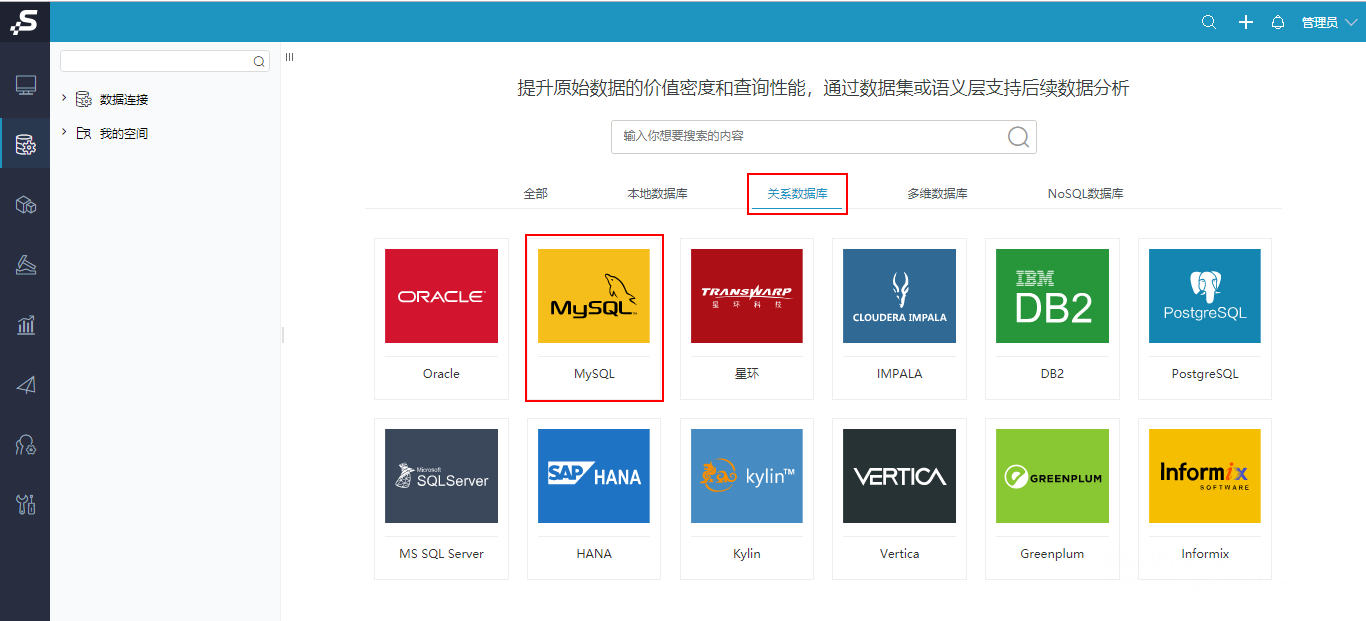Screen dimensions: 1366x621
Task: Expand the 数据连接 tree node arrow
Action: tap(65, 98)
